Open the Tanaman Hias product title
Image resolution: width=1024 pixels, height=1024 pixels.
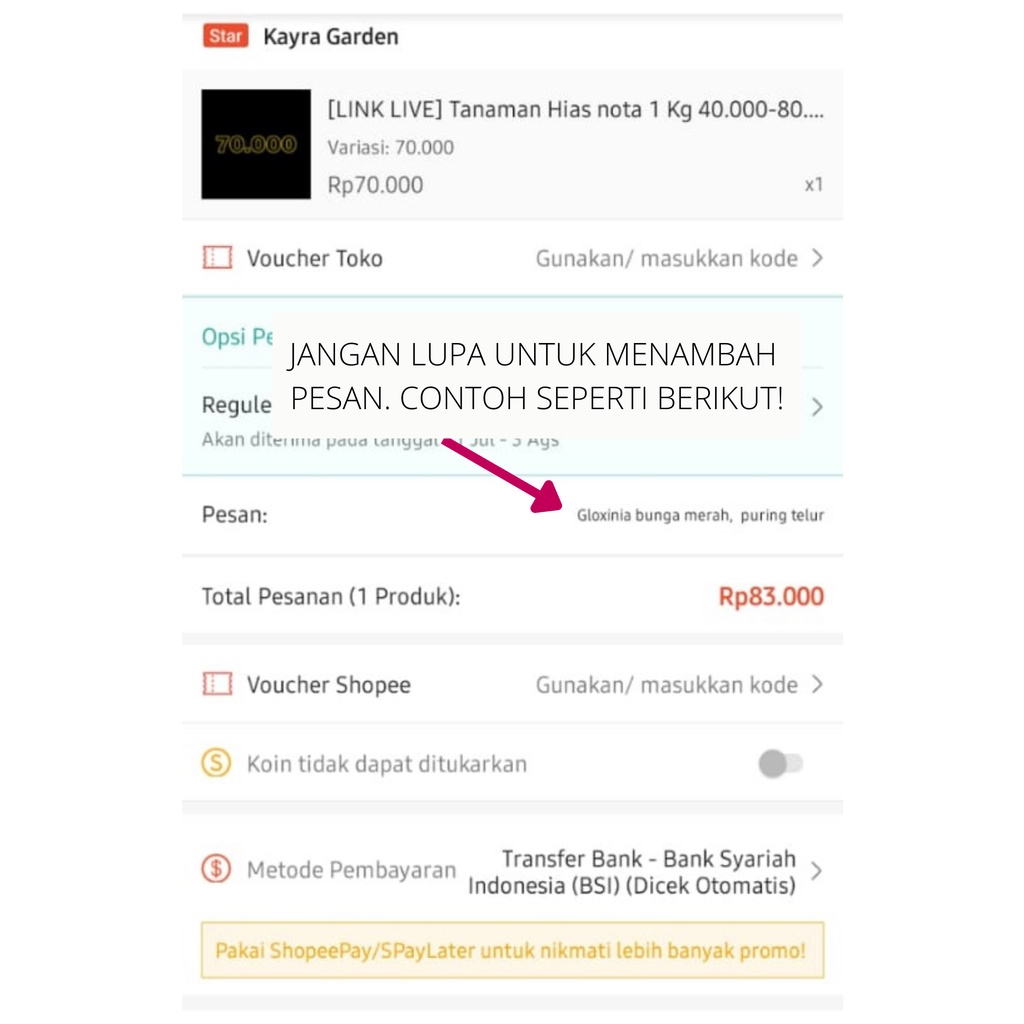[575, 109]
